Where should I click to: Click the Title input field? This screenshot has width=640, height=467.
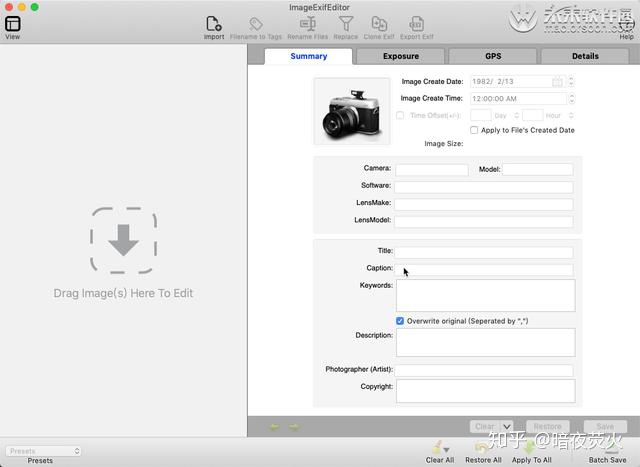pos(484,252)
